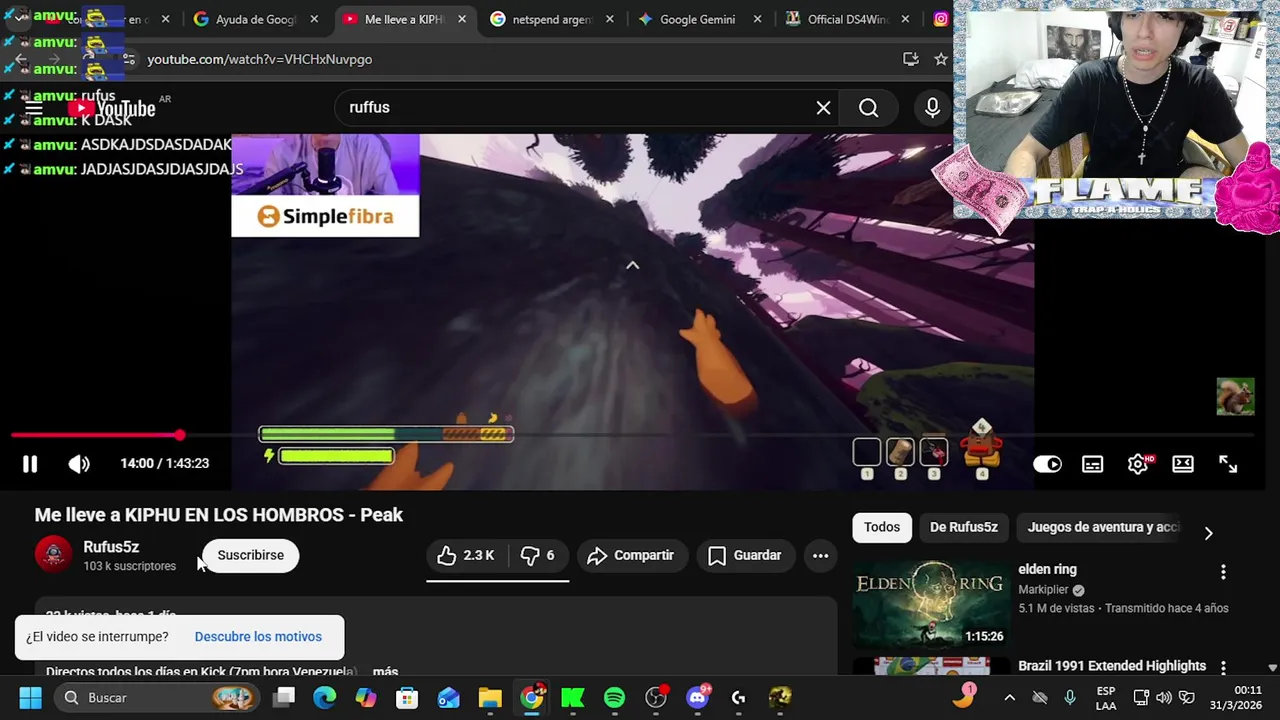Open Discord from the taskbar
Viewport: 1280px width, 720px height.
click(x=698, y=697)
